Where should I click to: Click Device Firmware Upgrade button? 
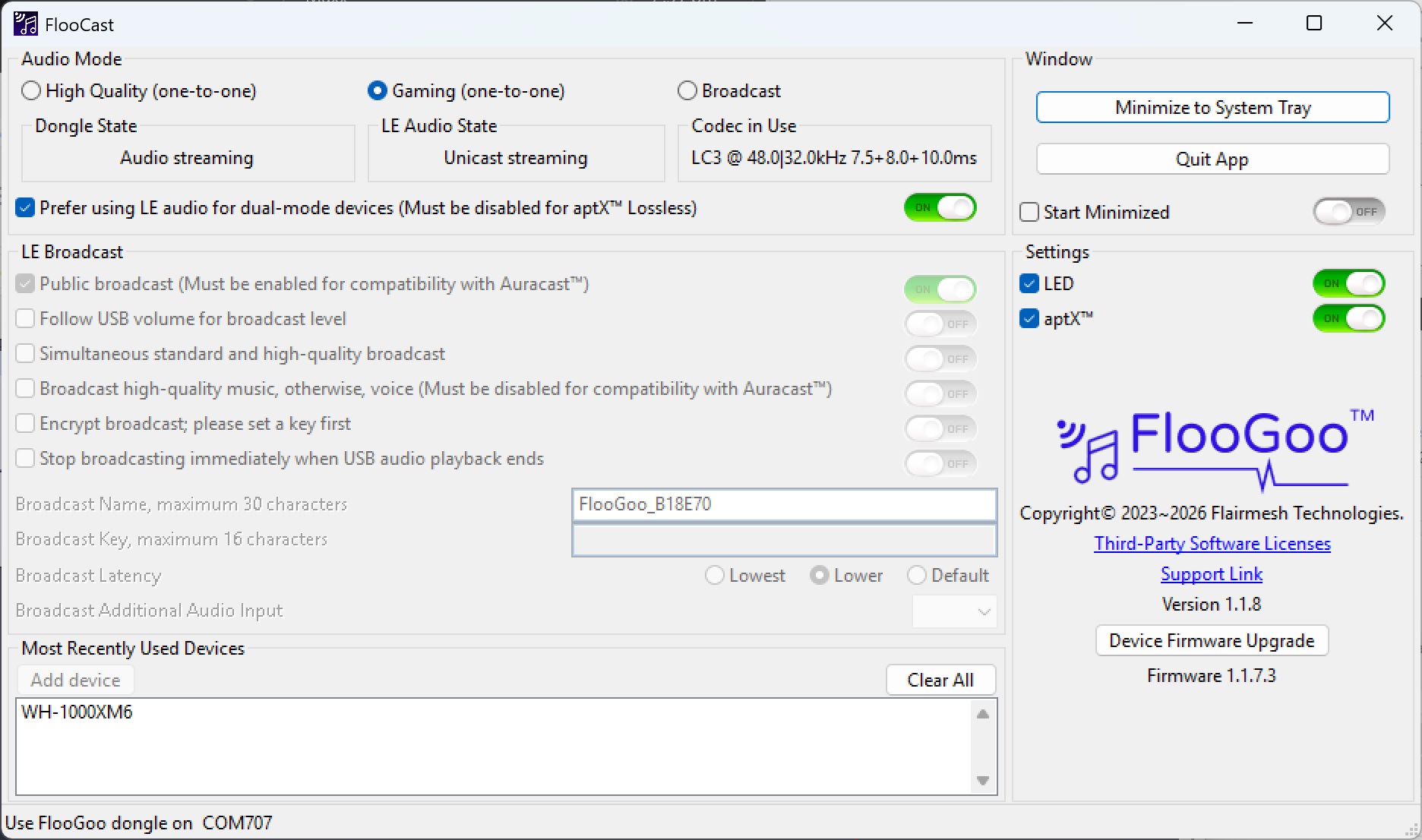coord(1212,640)
